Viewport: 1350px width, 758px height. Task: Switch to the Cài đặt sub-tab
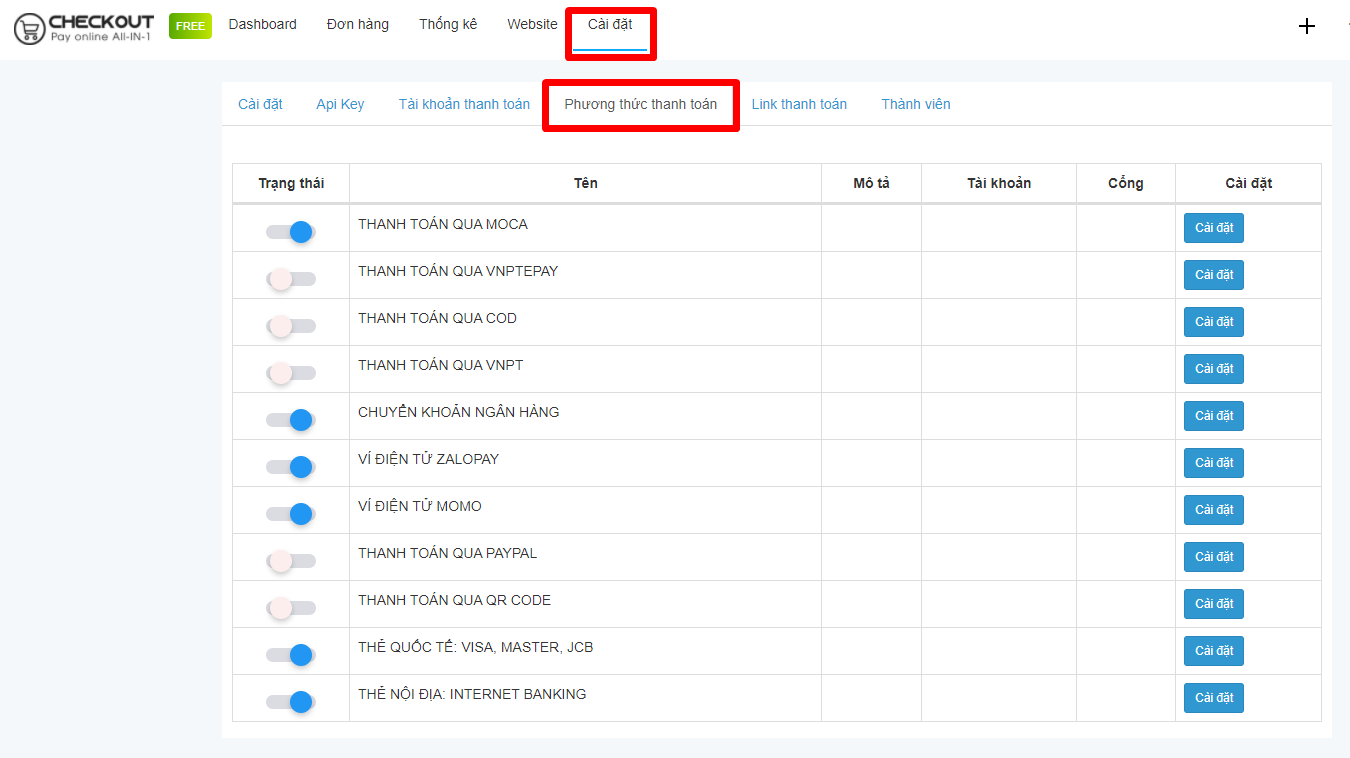click(x=260, y=104)
